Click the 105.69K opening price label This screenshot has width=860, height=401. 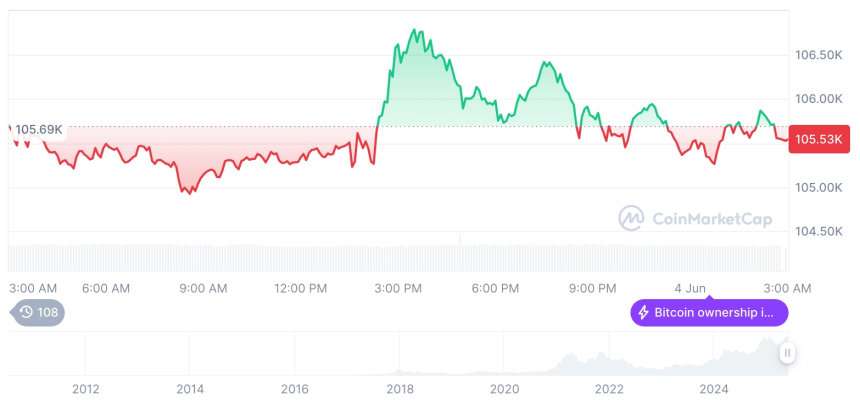pos(40,129)
